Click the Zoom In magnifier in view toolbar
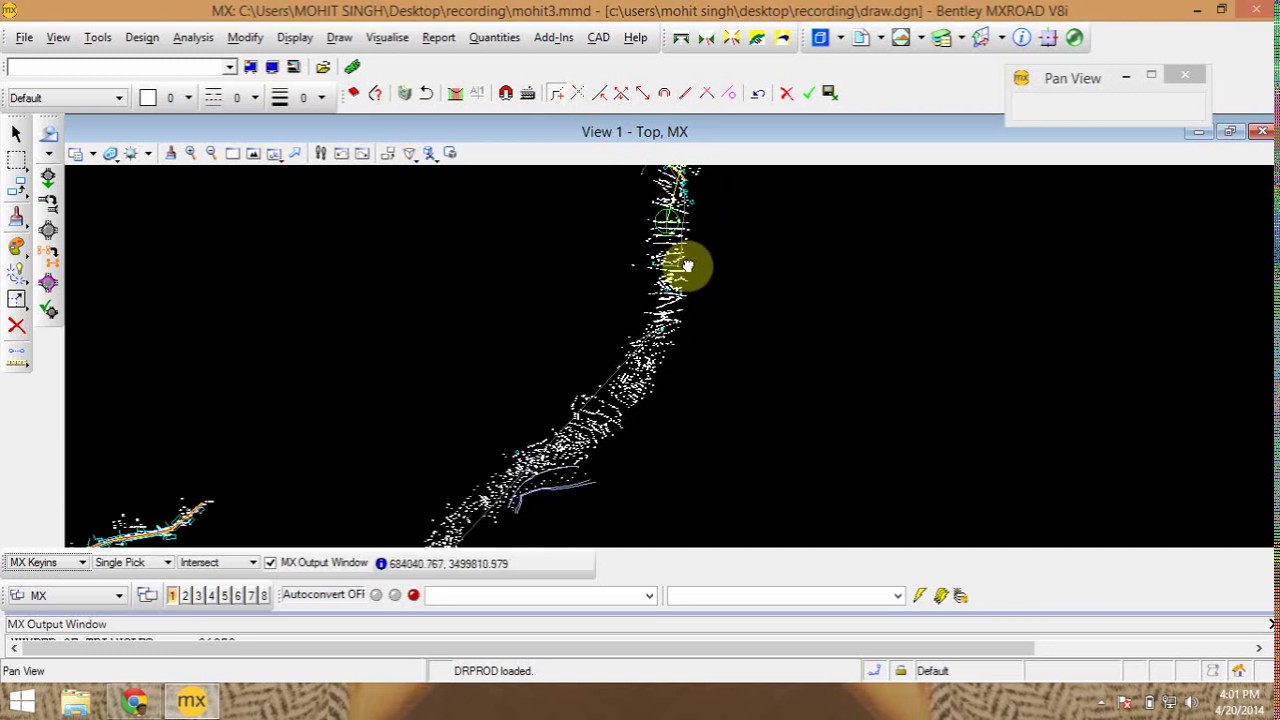This screenshot has width=1280, height=720. point(190,153)
